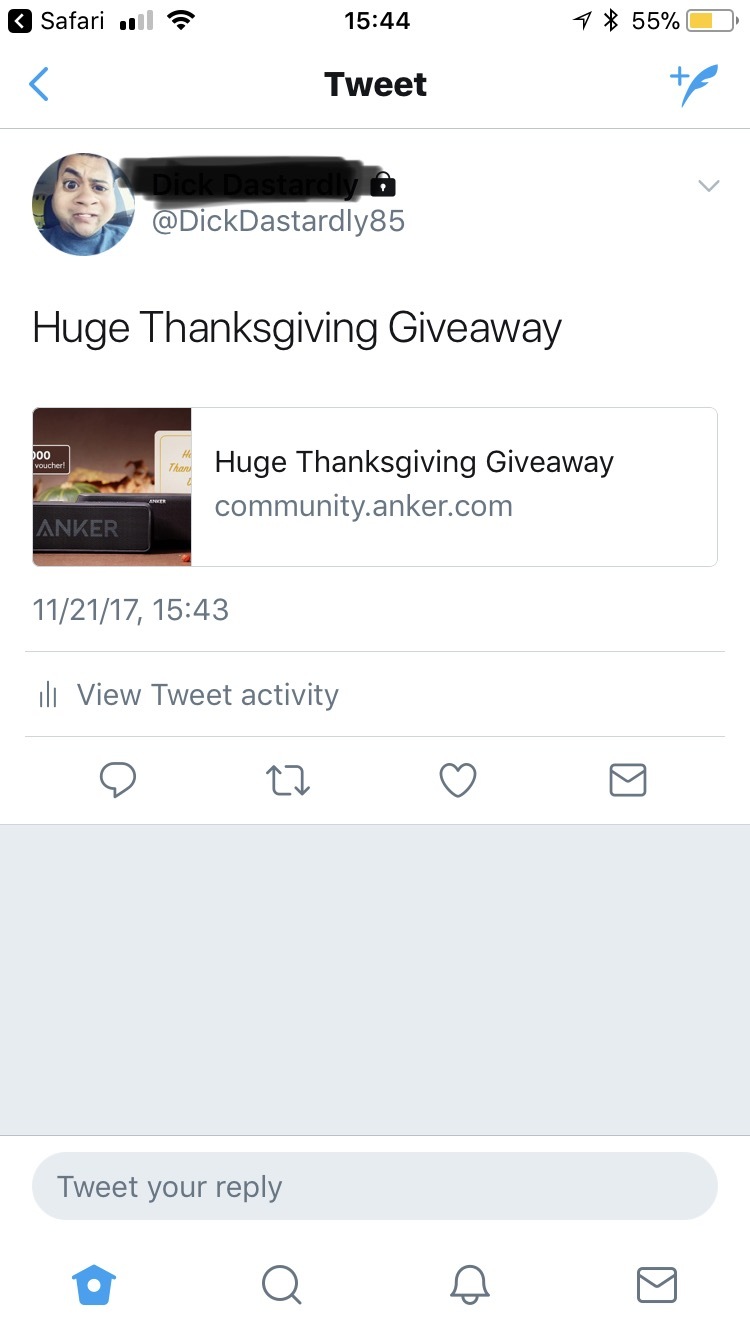Image resolution: width=750 pixels, height=1334 pixels.
Task: Open Notifications bell tab
Action: click(469, 1284)
